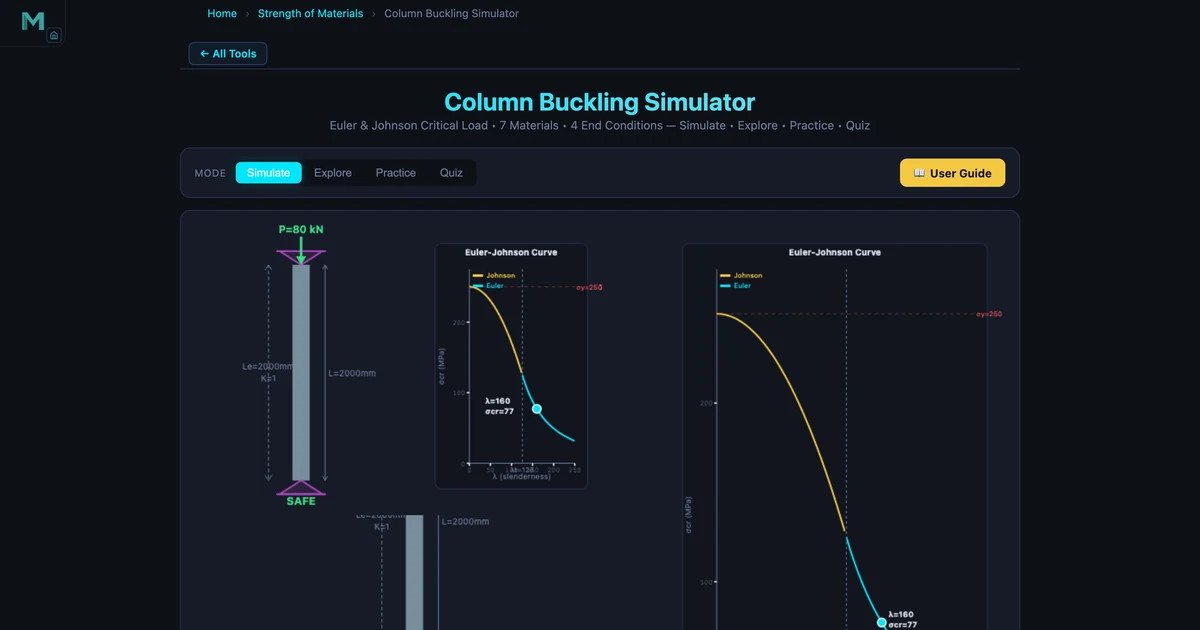Click the Johnson legend entry in large chart
The width and height of the screenshot is (1200, 630).
(x=741, y=275)
